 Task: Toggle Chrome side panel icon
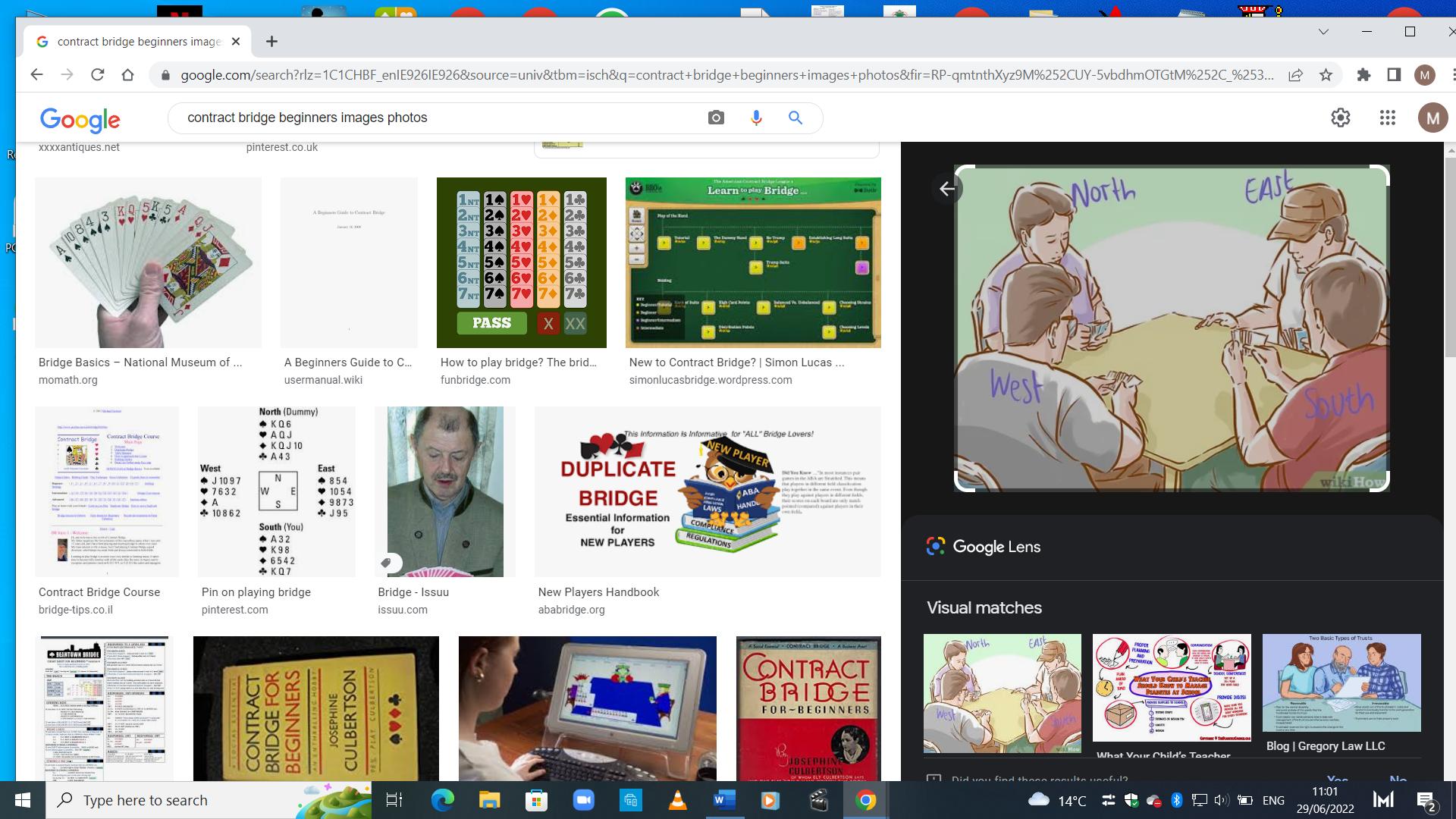1394,75
